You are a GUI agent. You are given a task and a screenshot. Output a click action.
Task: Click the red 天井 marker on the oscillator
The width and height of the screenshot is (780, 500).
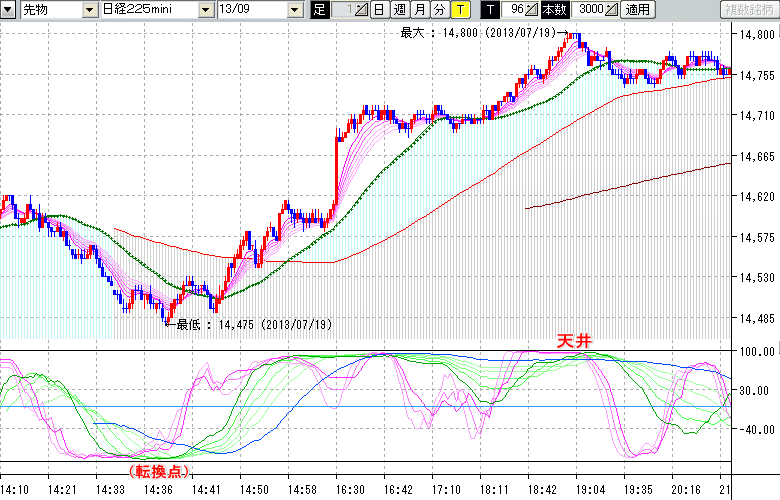pos(574,342)
